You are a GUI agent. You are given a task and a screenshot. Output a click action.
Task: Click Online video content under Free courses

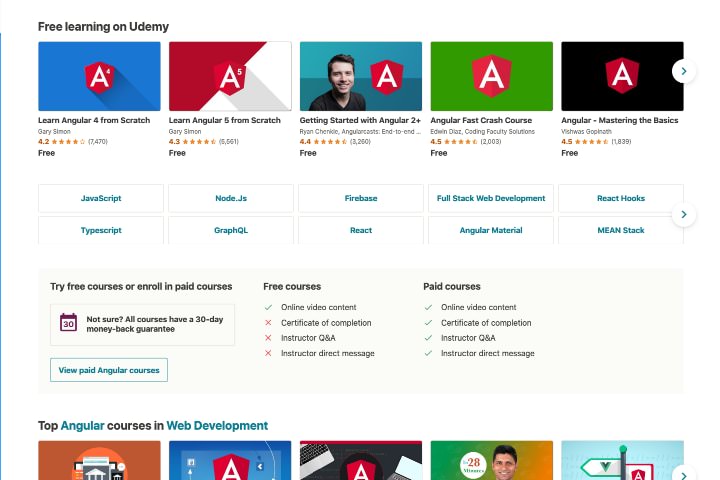[x=319, y=307]
